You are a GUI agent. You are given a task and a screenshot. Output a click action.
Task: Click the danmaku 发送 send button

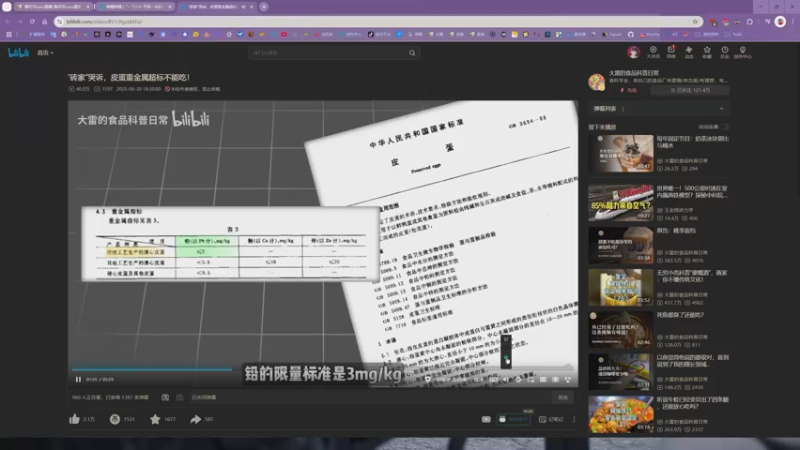click(x=563, y=397)
